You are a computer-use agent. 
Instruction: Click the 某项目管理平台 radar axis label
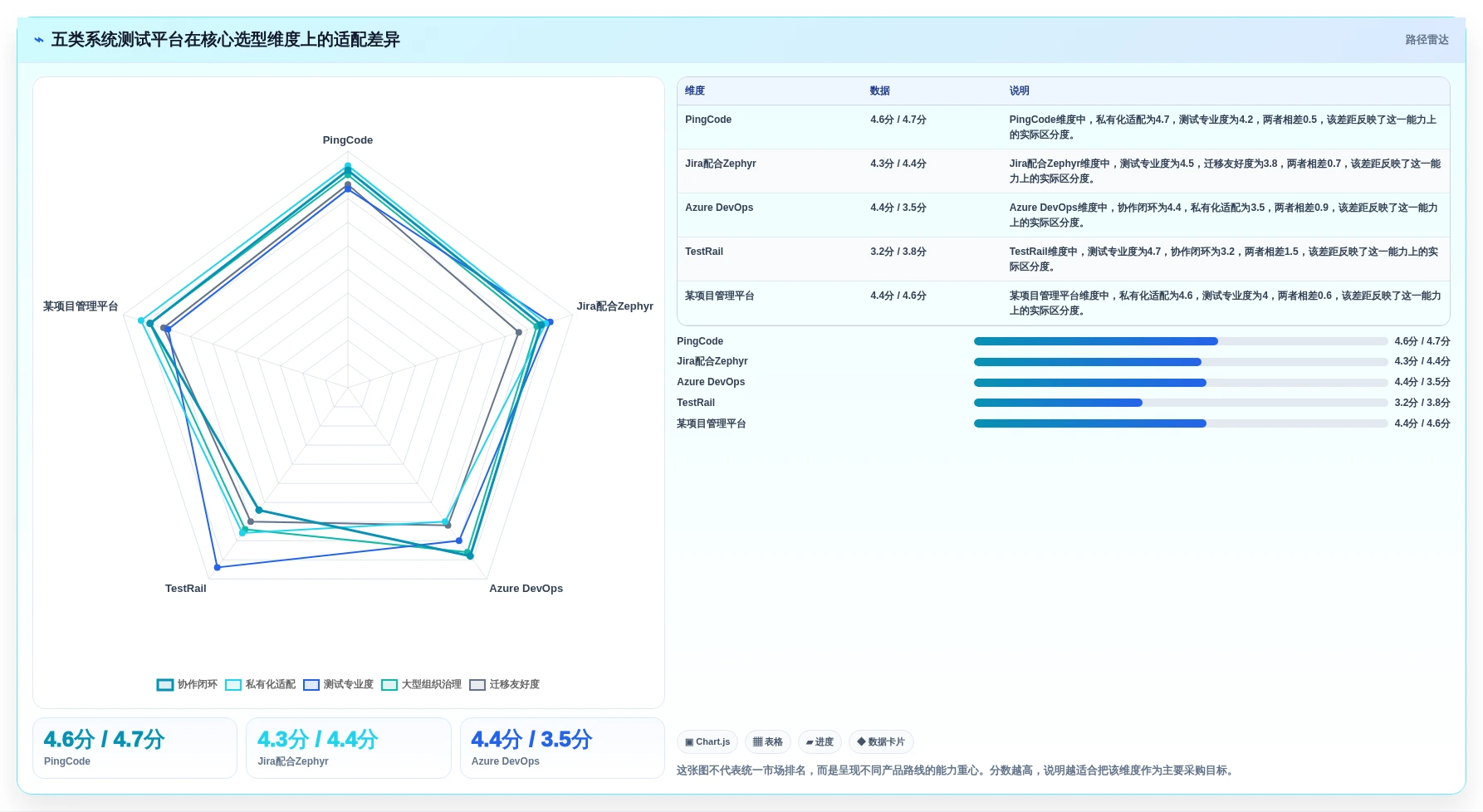[x=81, y=306]
